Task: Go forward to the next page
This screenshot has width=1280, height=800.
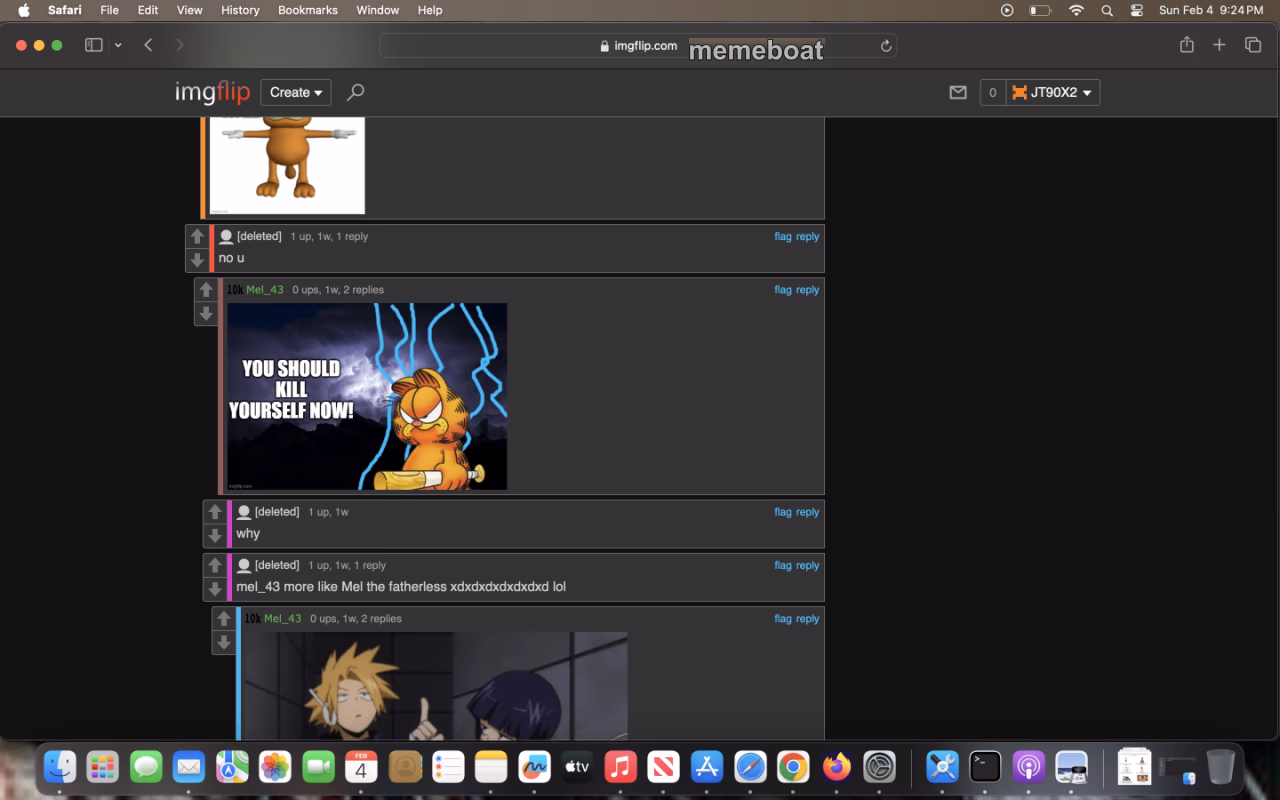Action: (180, 45)
